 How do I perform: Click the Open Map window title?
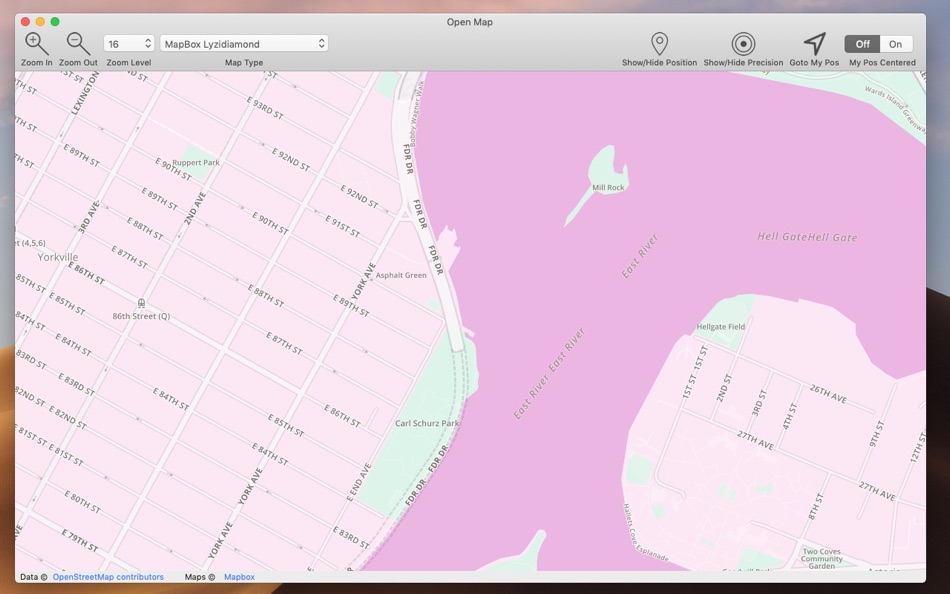(x=470, y=22)
